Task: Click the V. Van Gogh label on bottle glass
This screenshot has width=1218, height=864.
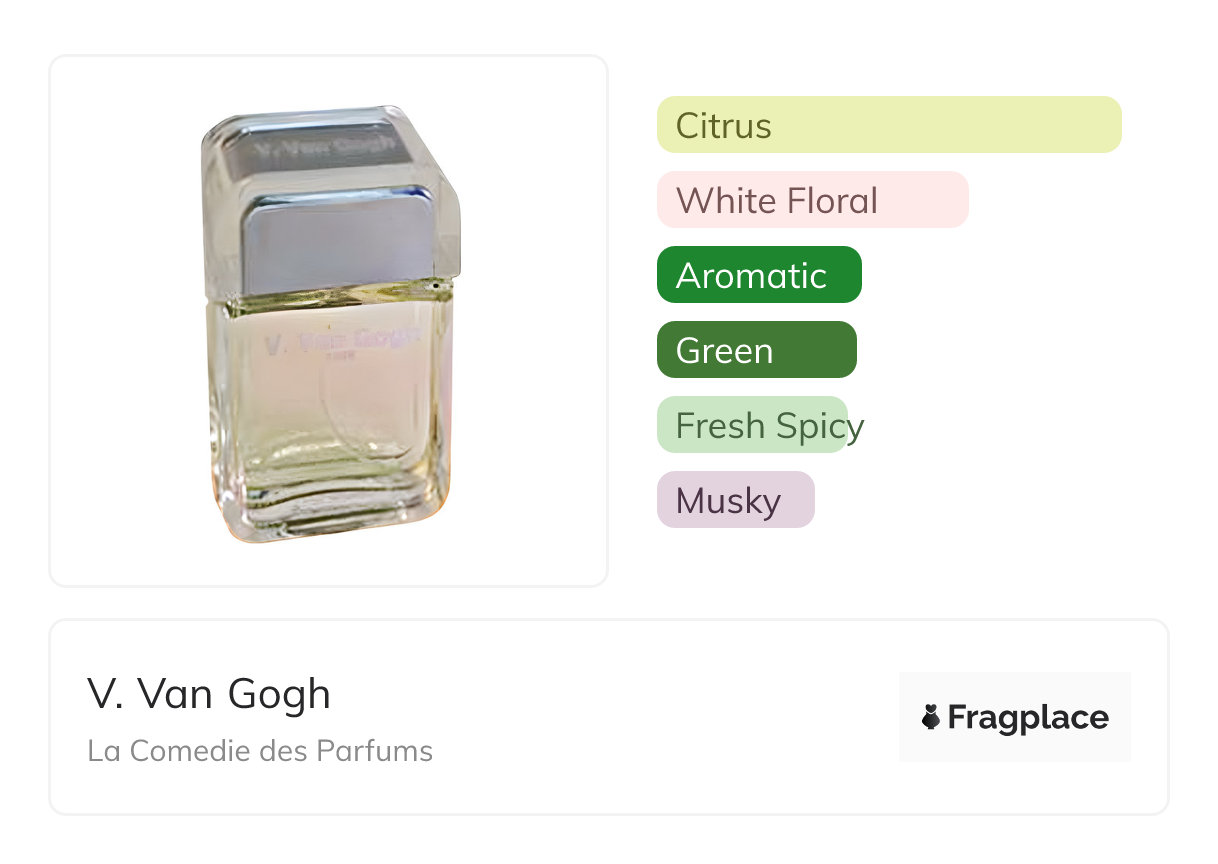Action: coord(340,340)
